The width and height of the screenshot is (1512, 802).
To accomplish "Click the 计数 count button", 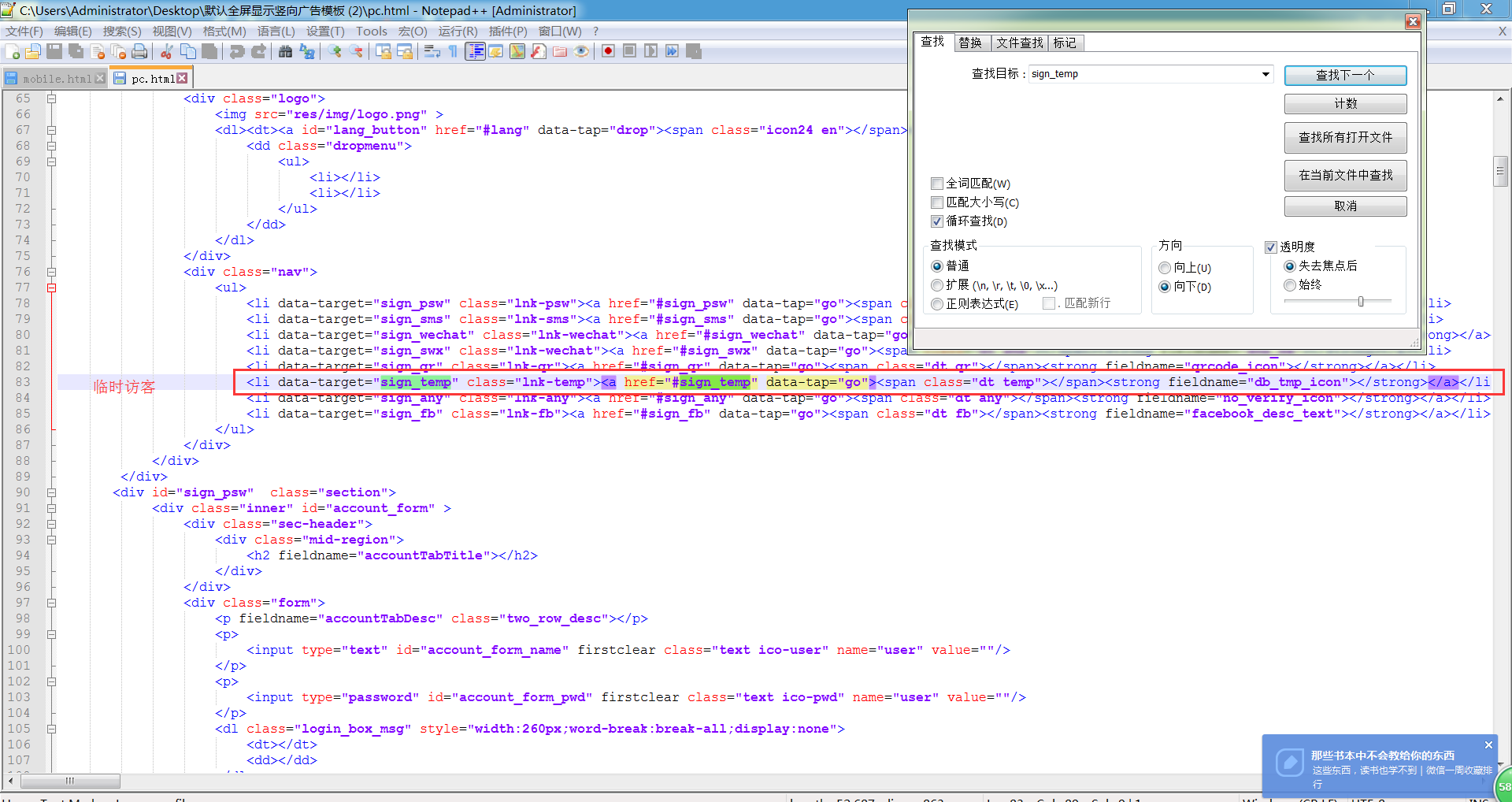I will [x=1345, y=104].
